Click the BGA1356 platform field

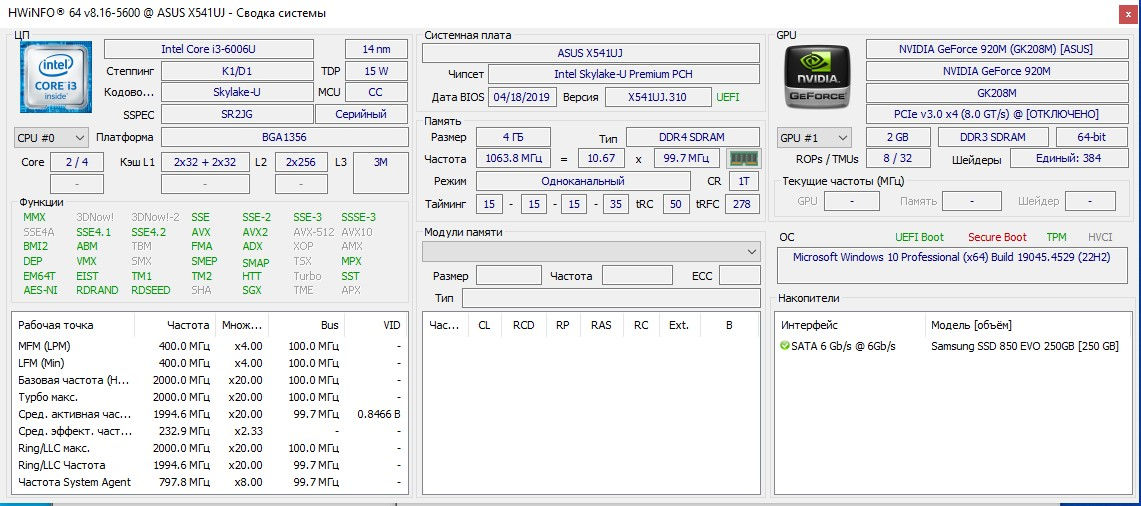(285, 137)
